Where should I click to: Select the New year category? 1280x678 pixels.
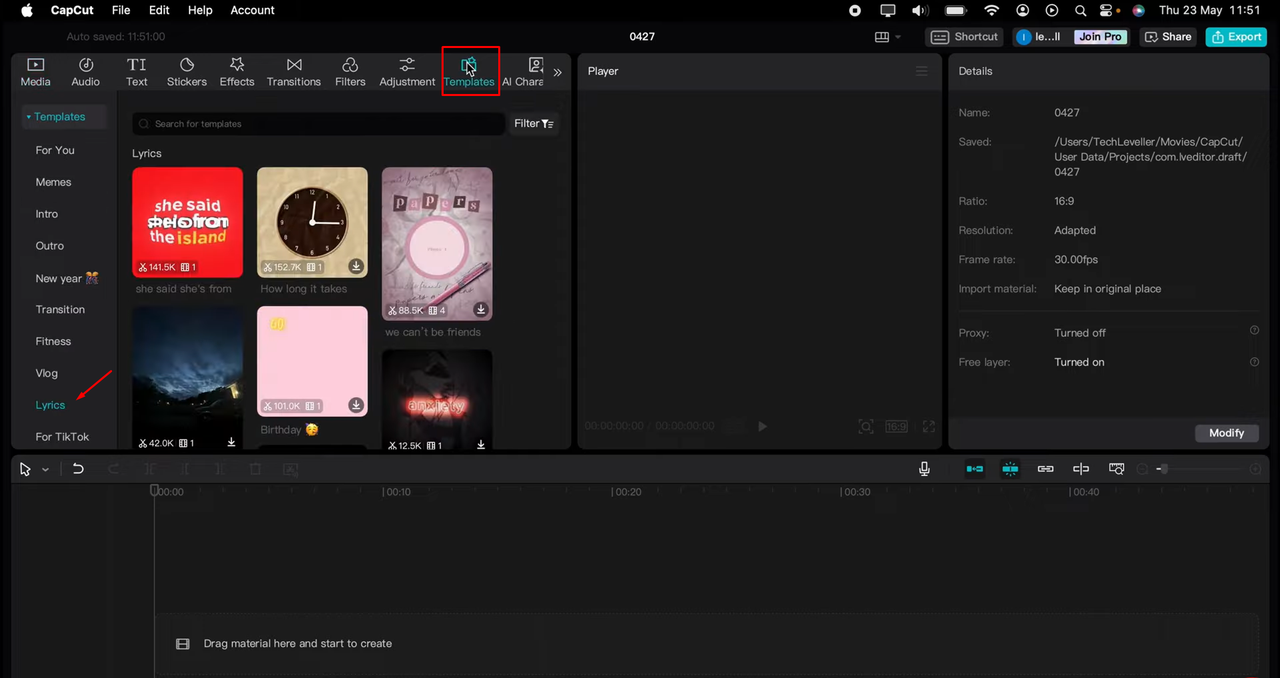(x=66, y=278)
